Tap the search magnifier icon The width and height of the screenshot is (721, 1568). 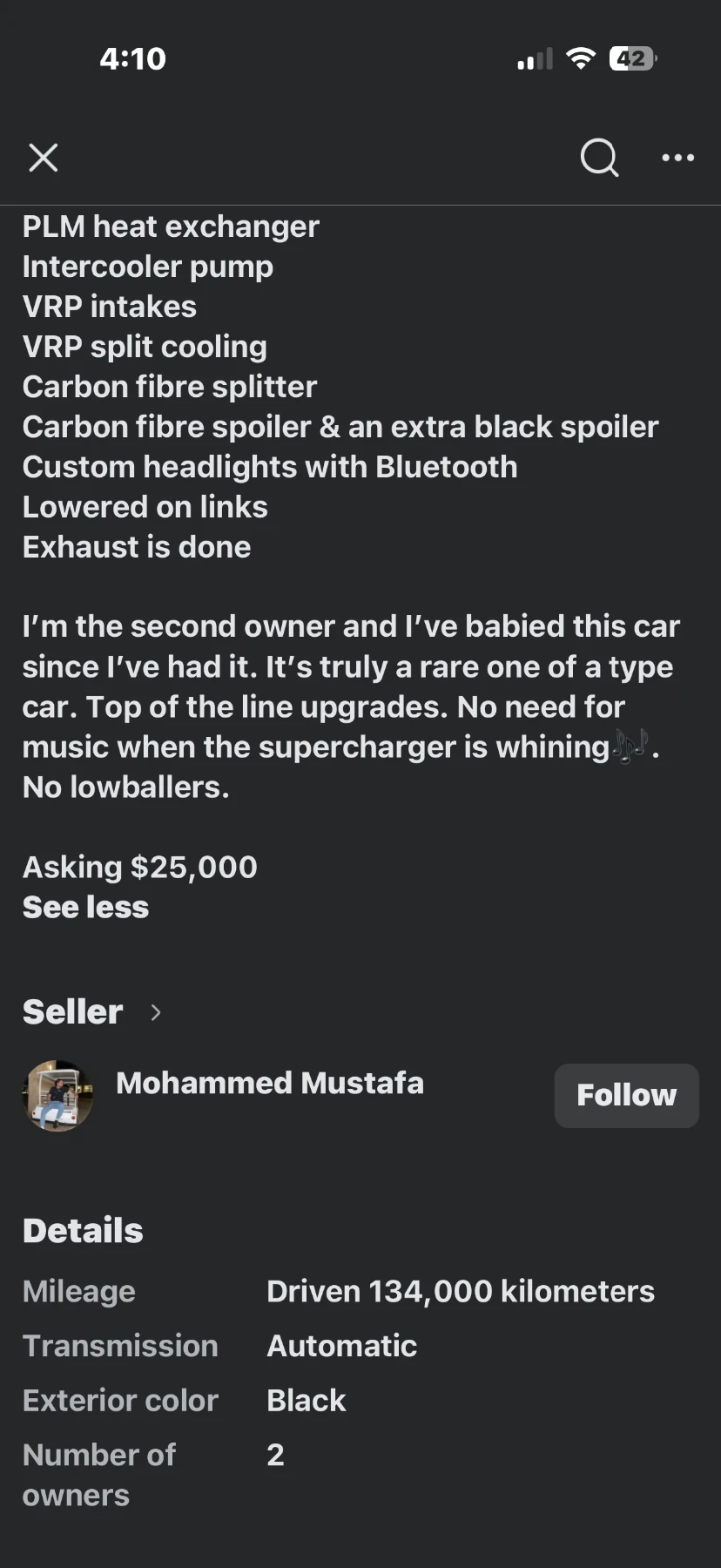[599, 158]
